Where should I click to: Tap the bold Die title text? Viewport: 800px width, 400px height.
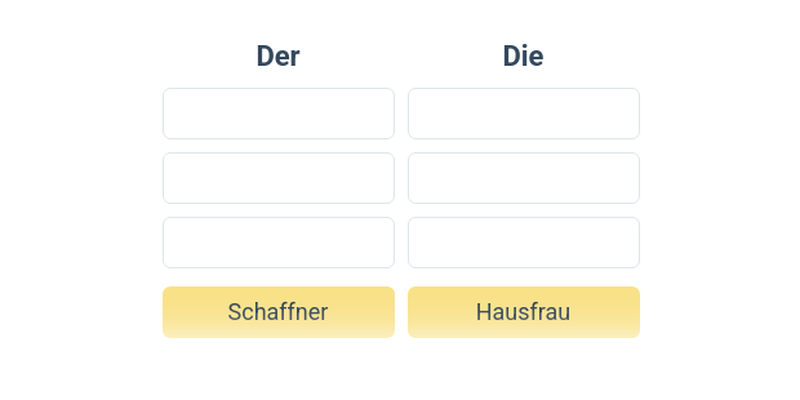(x=523, y=56)
